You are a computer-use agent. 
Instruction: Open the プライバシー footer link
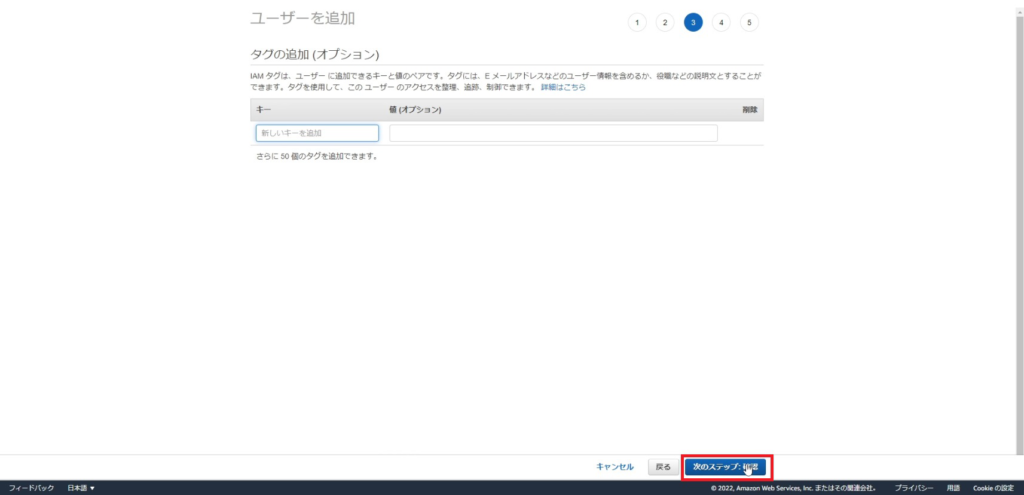(x=914, y=488)
